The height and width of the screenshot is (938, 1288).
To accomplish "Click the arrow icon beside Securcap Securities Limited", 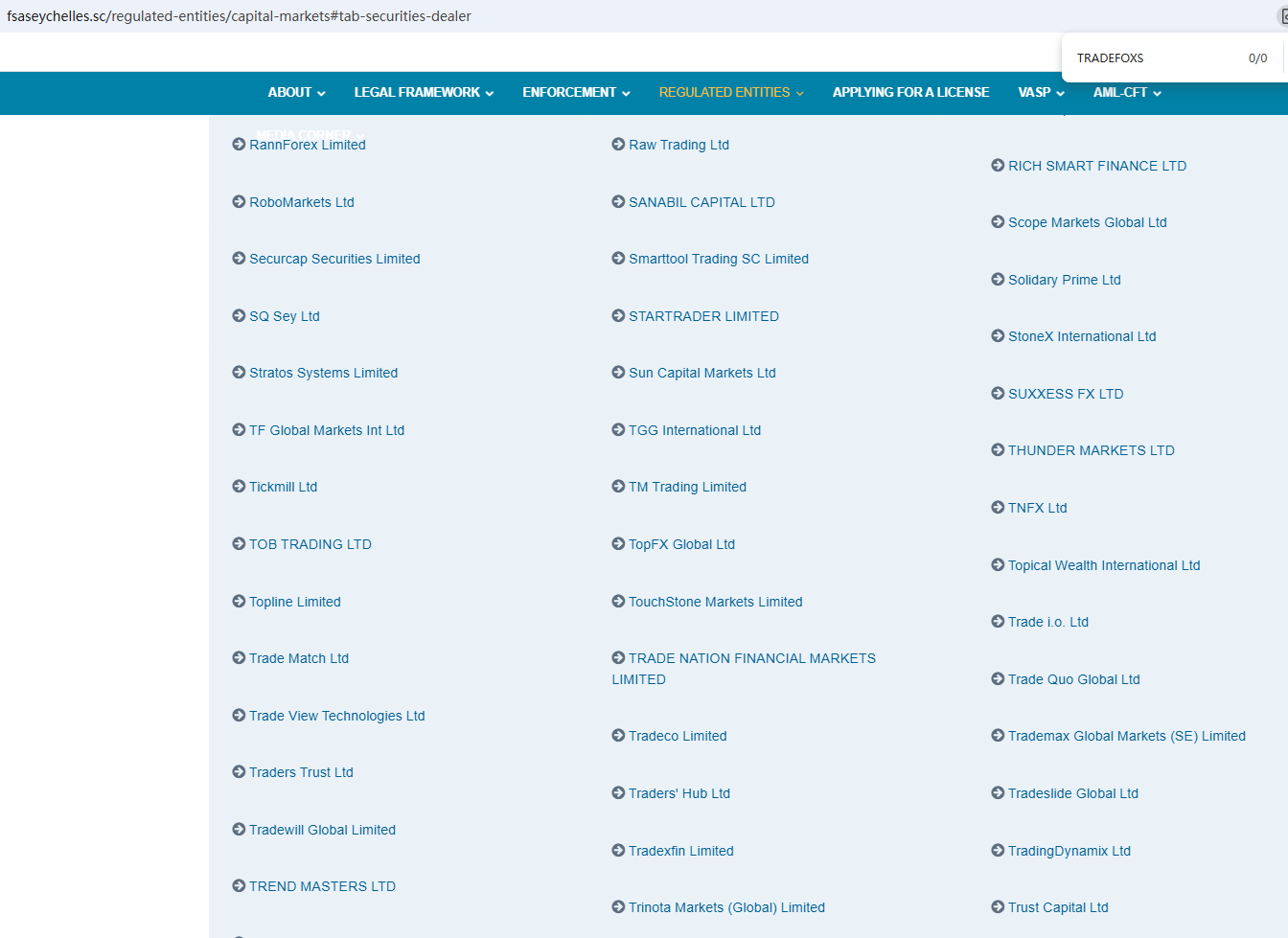I will pos(239,259).
